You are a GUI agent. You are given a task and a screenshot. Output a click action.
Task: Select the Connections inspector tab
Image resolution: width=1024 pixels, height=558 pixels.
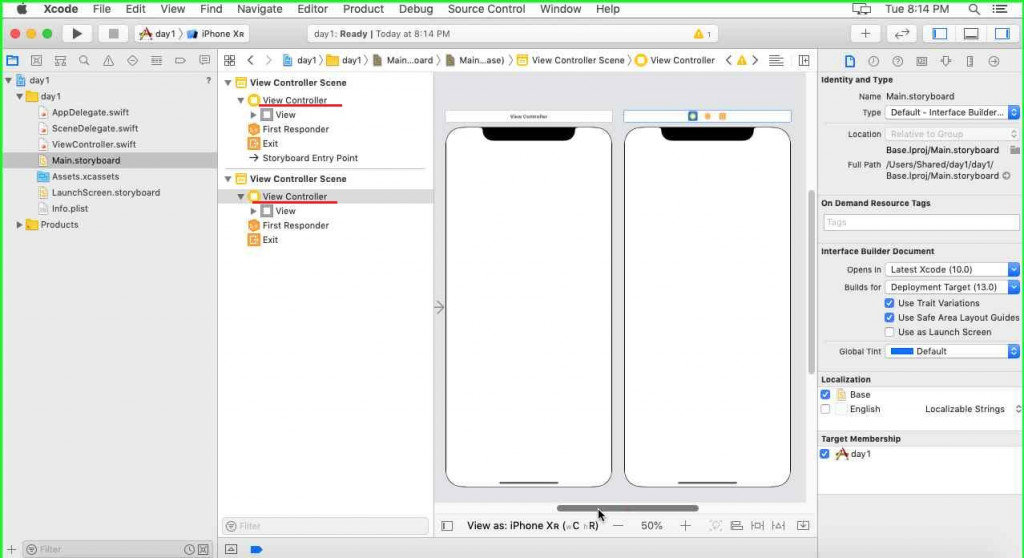[994, 61]
